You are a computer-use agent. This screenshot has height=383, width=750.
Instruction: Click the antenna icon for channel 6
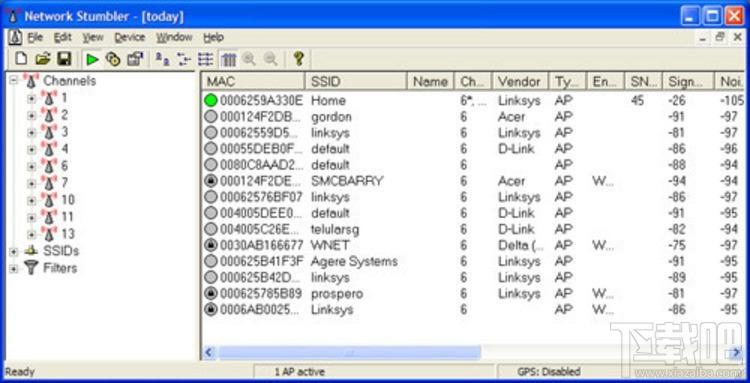49,166
